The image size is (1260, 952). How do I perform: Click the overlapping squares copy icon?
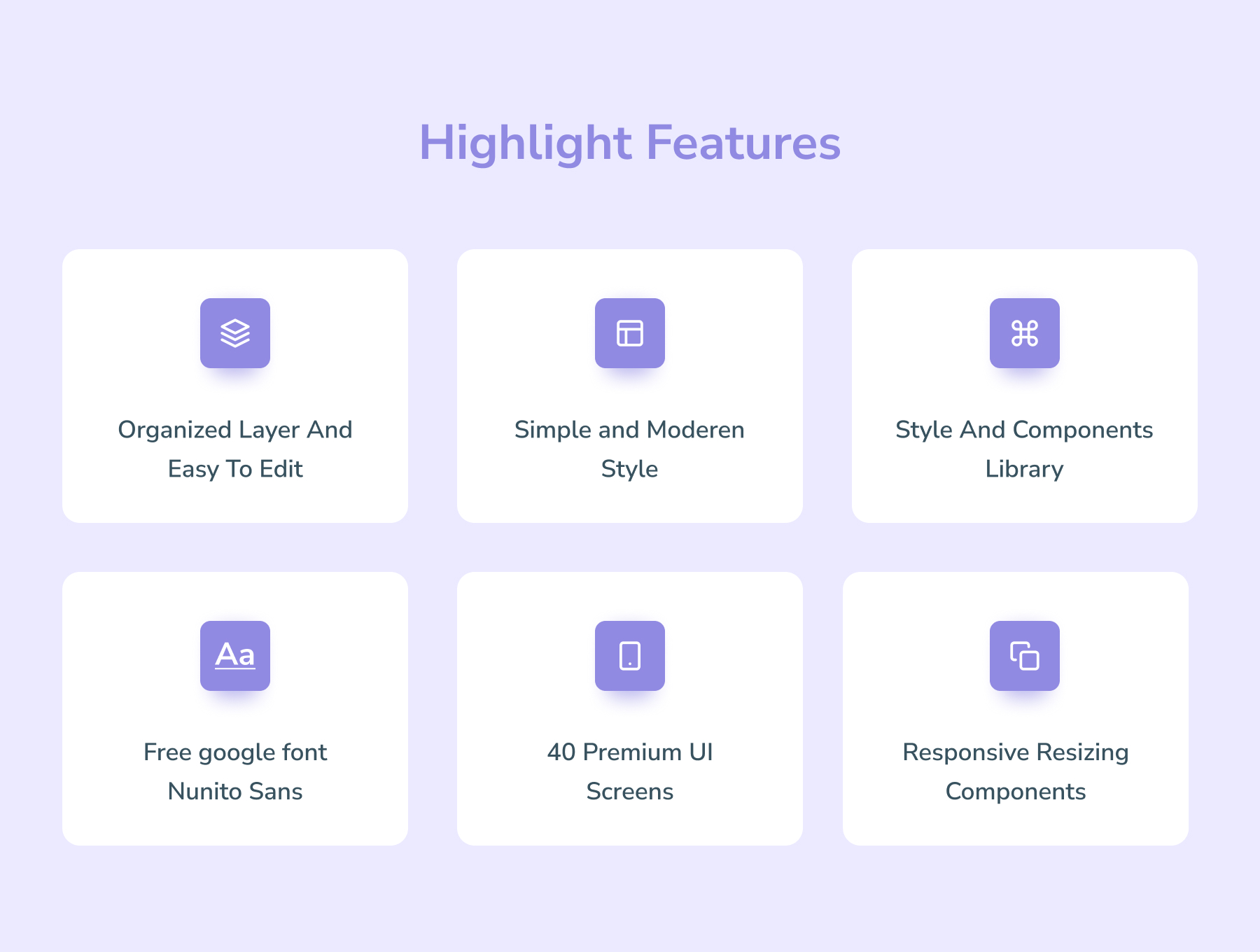[x=1025, y=656]
